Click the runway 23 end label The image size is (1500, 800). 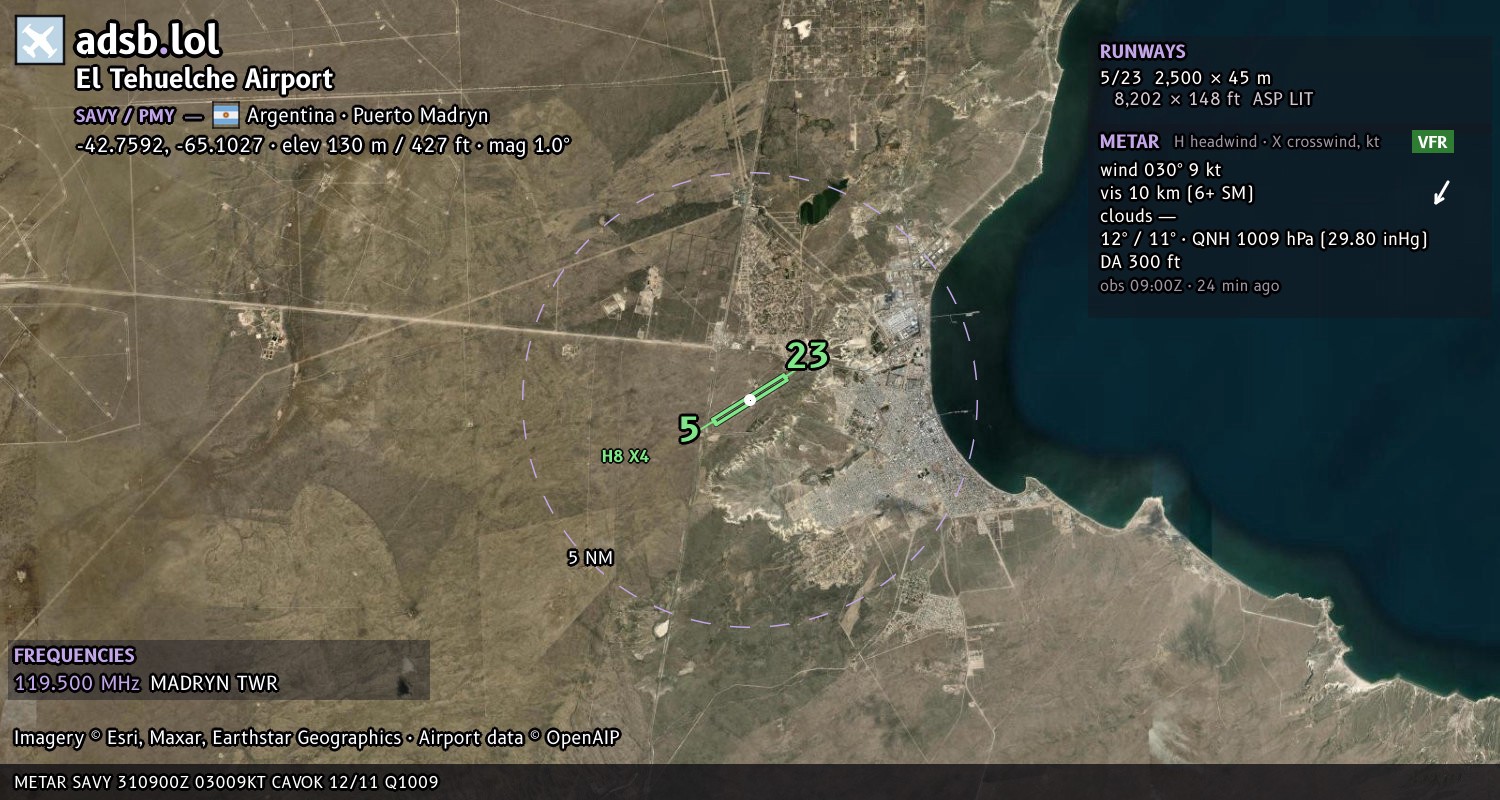click(x=808, y=355)
